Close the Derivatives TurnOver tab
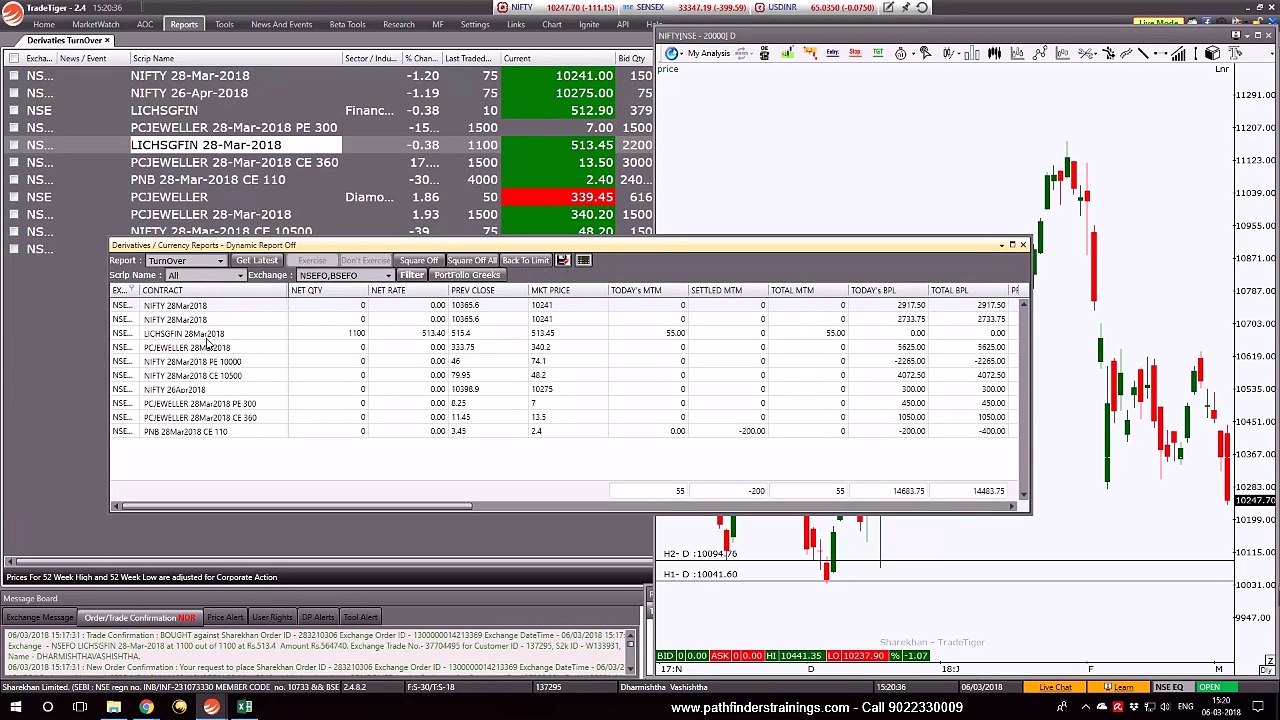This screenshot has height=720, width=1280. (108, 40)
